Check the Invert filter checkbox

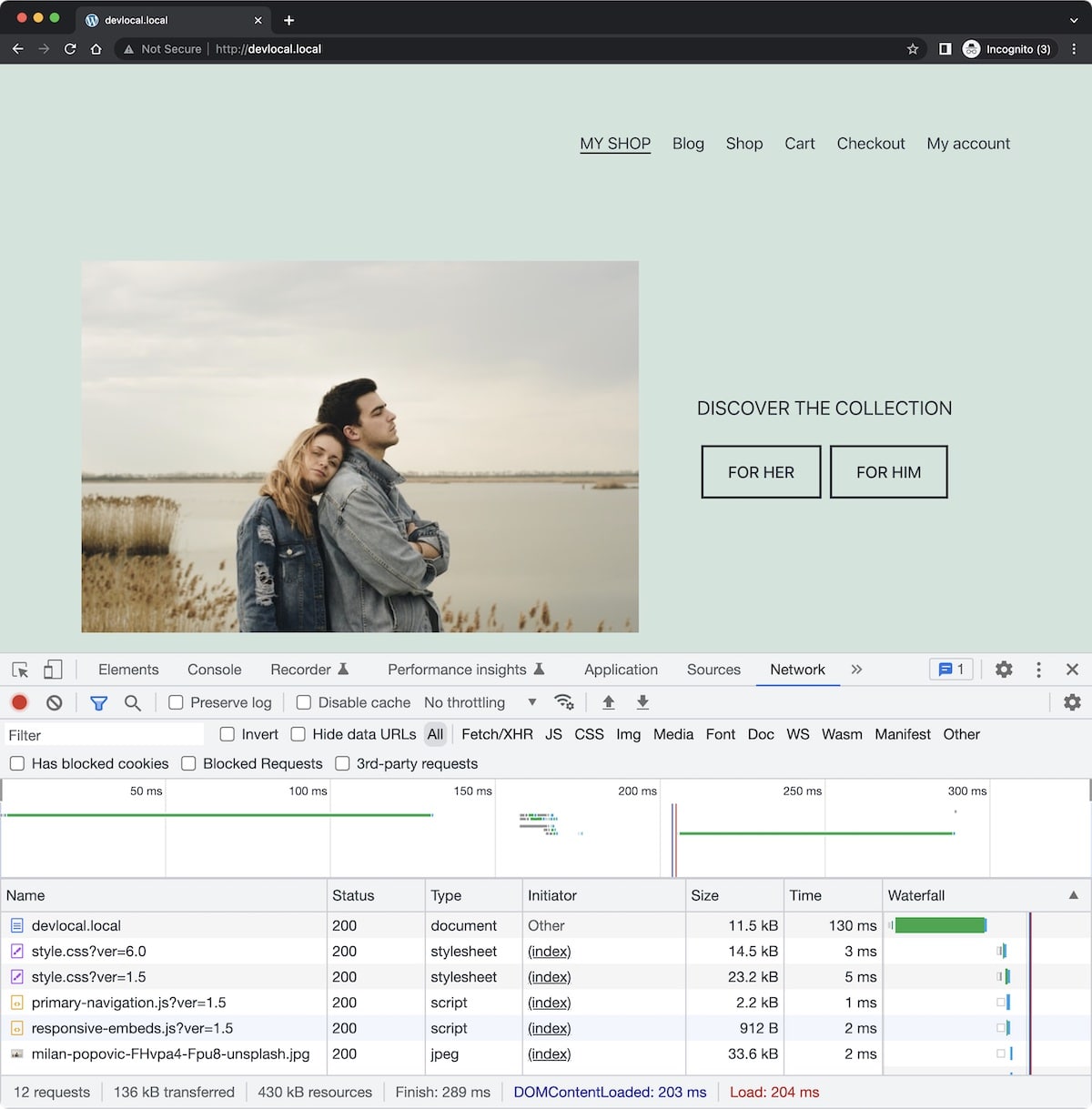click(x=227, y=734)
